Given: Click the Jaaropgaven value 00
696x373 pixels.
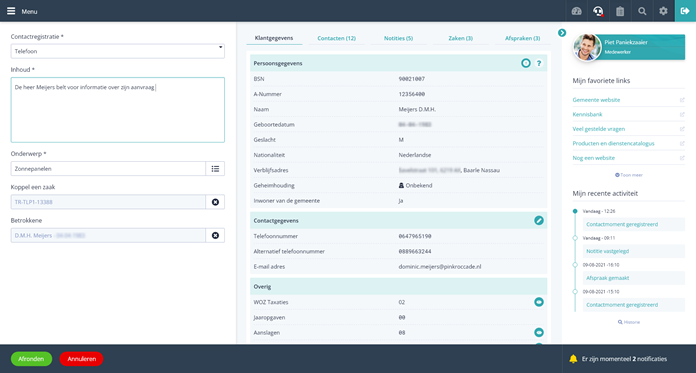Looking at the screenshot, I should coord(402,317).
